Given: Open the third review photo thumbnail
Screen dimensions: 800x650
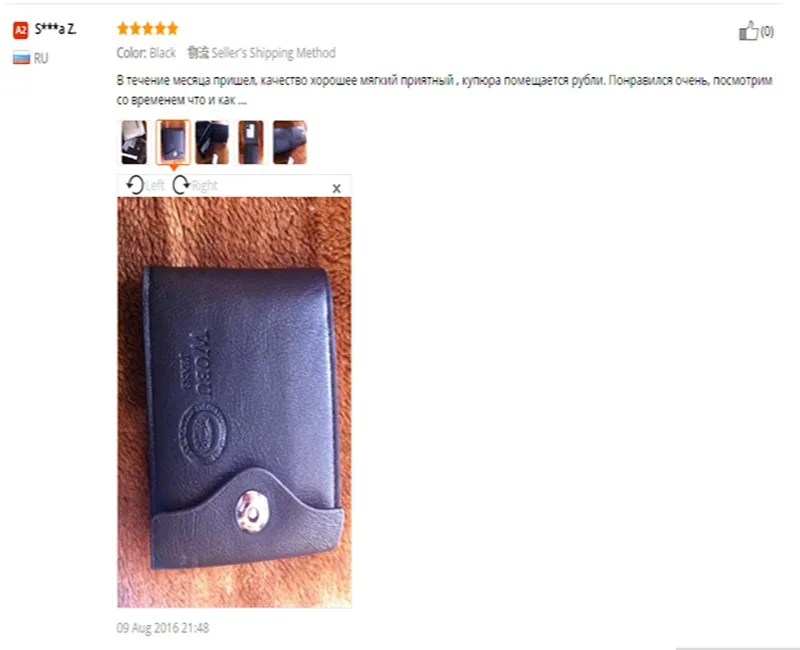Looking at the screenshot, I should pos(212,142).
